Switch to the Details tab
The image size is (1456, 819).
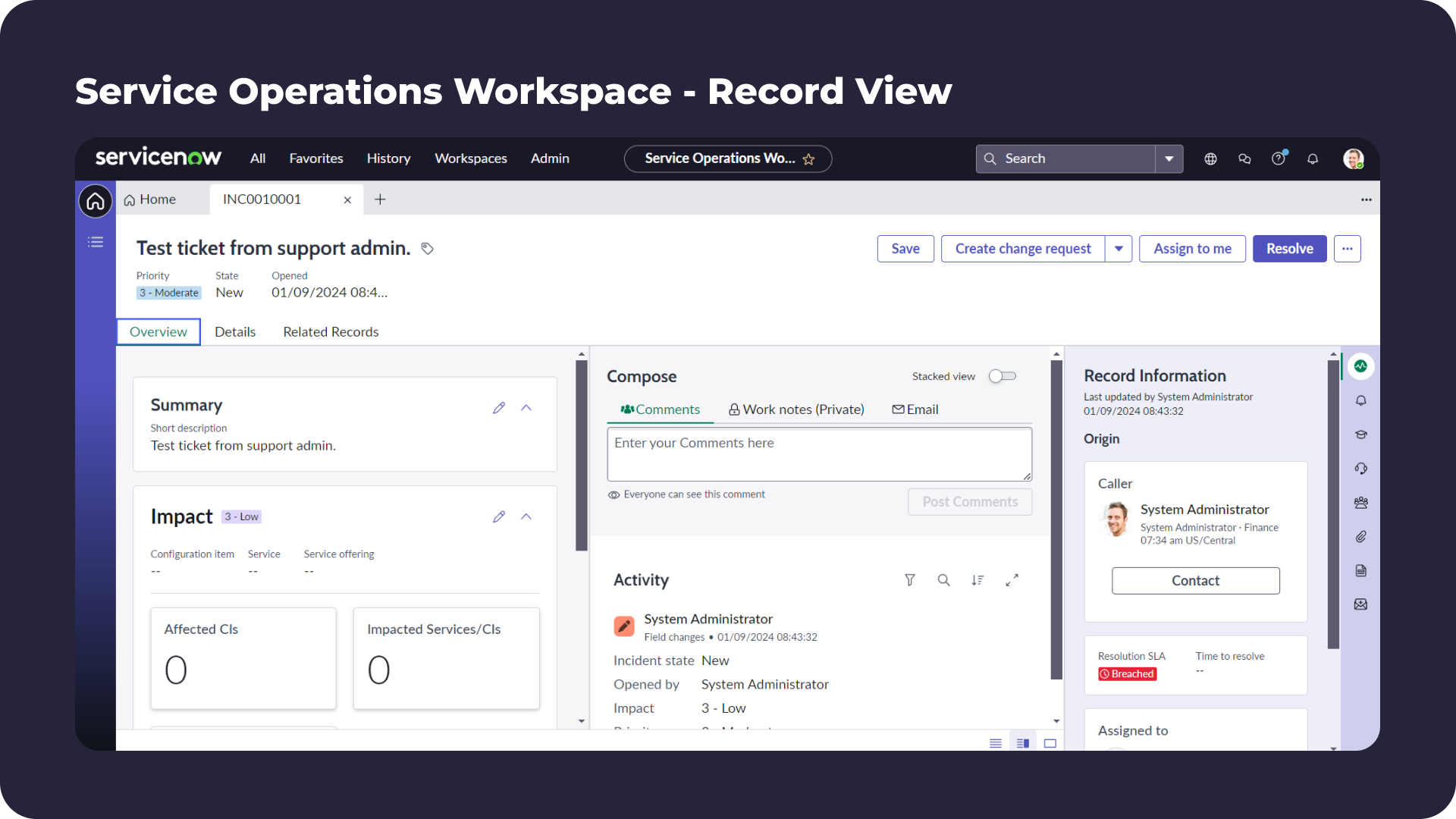click(234, 331)
